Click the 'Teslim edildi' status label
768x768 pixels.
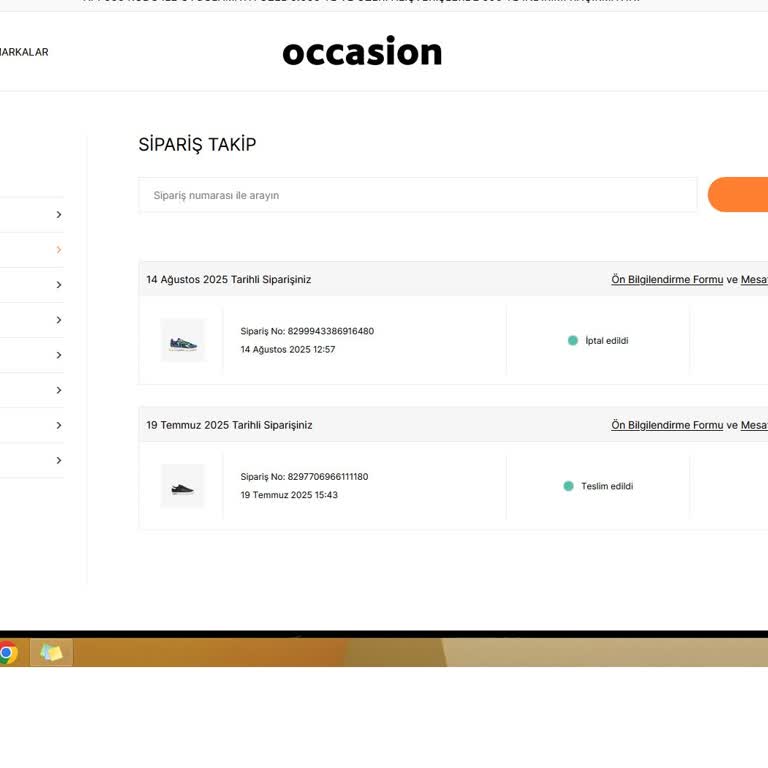coord(607,486)
